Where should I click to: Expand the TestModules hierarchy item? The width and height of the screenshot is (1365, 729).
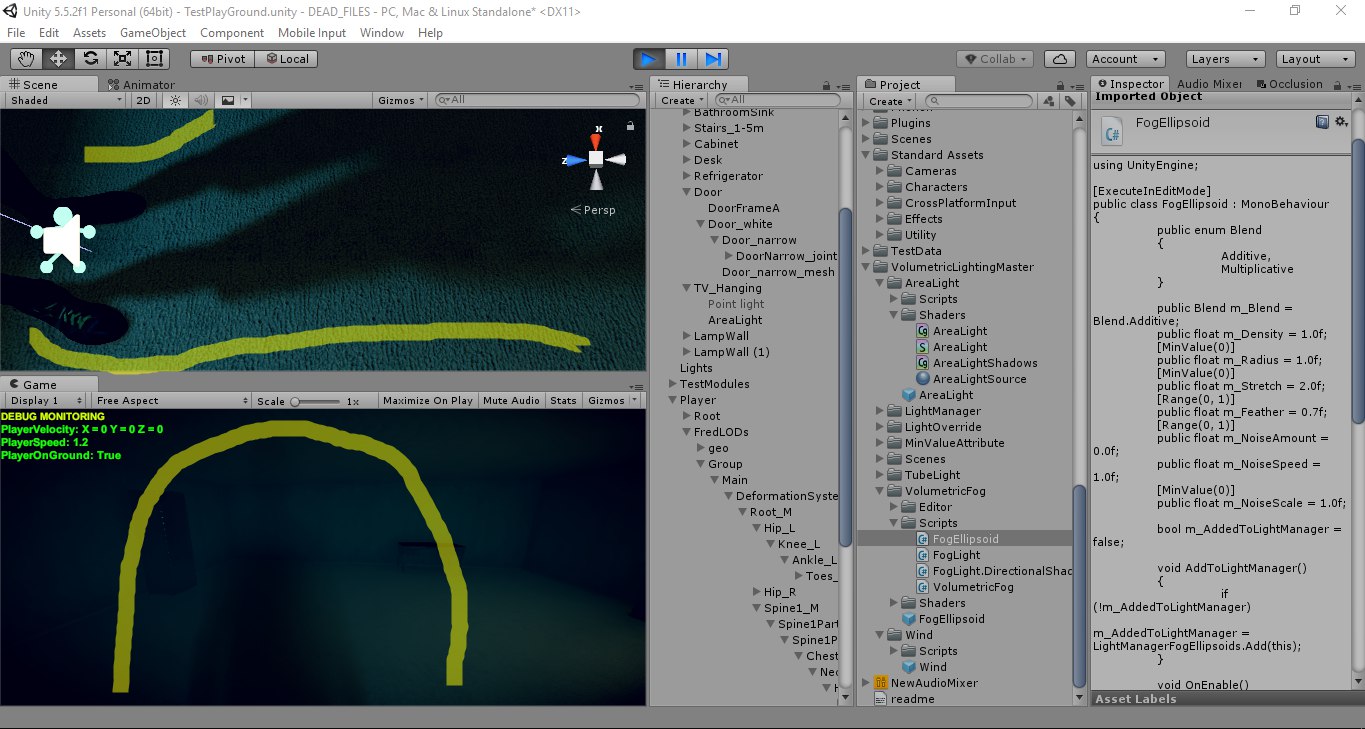tap(673, 384)
